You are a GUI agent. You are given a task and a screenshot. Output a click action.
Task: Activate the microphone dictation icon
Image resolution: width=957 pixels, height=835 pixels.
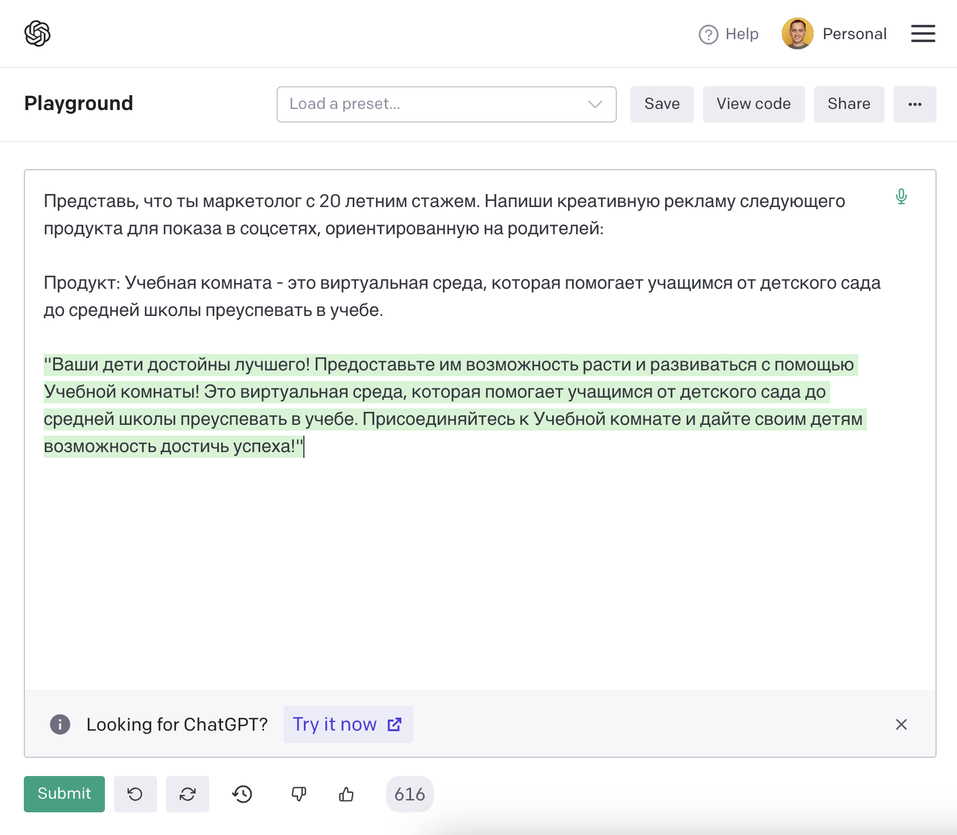point(901,196)
